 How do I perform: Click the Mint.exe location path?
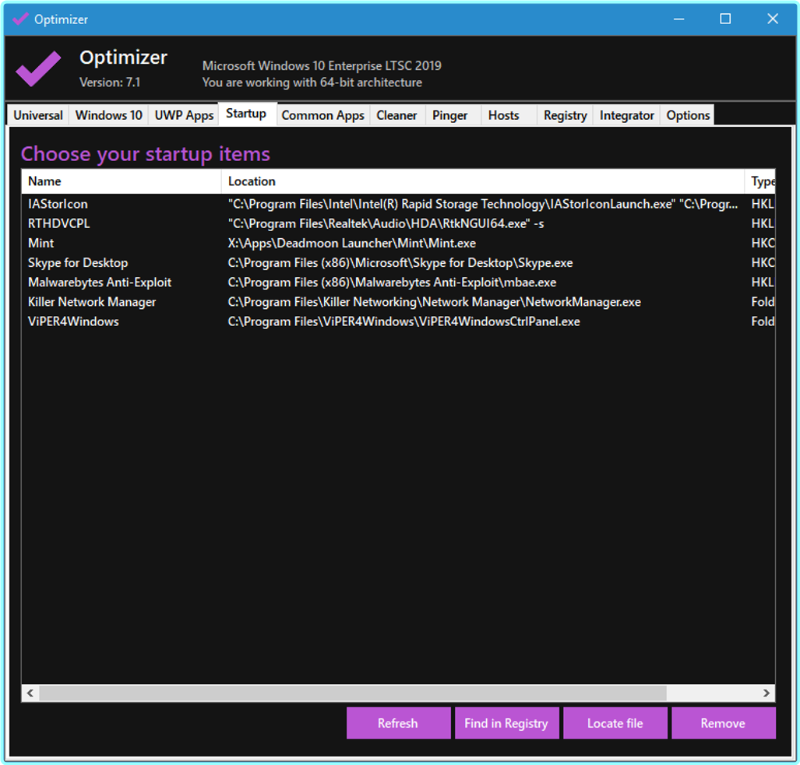352,243
